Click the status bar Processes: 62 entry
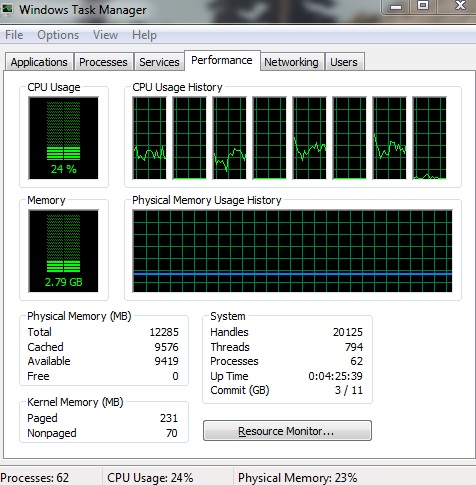Image resolution: width=476 pixels, height=485 pixels. click(x=35, y=478)
